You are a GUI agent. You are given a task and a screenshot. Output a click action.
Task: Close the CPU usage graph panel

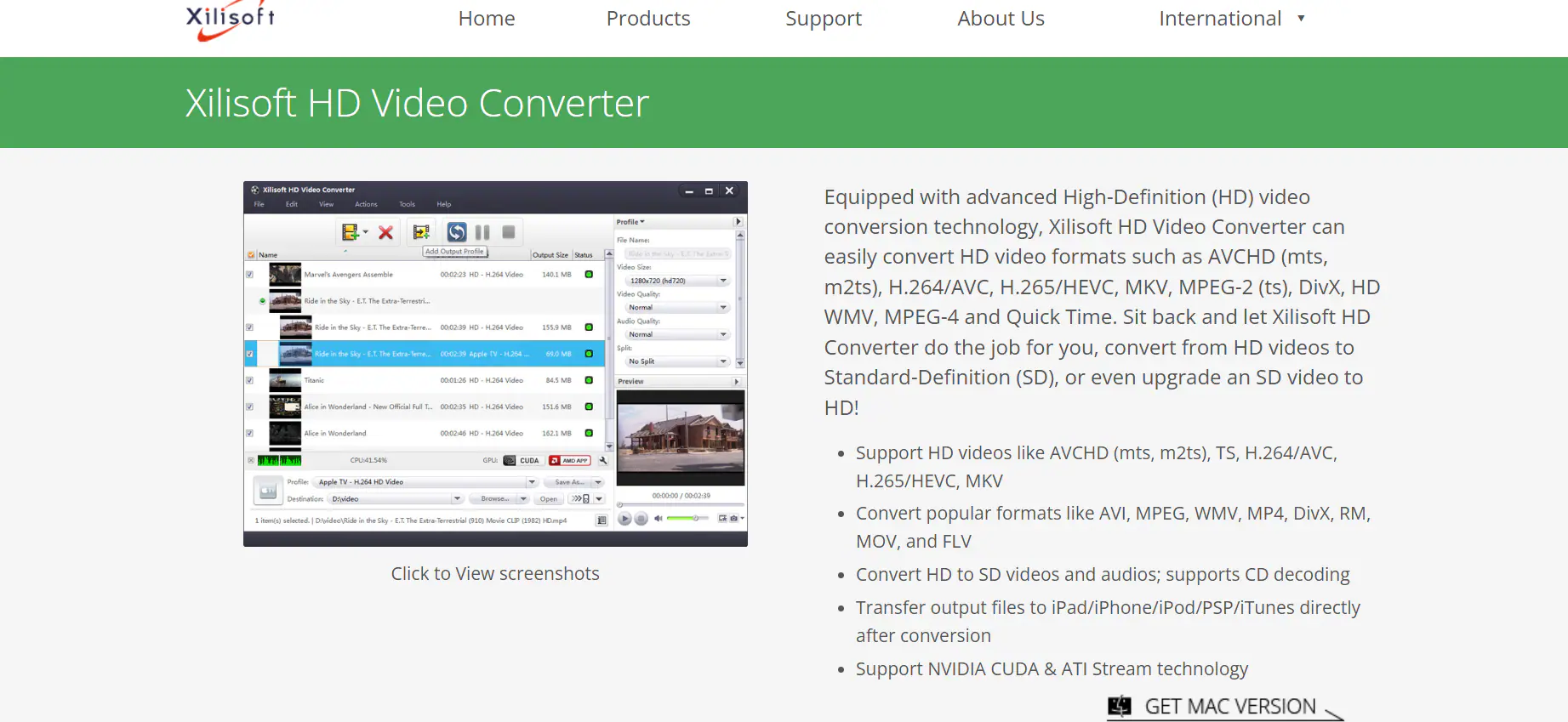tap(251, 460)
